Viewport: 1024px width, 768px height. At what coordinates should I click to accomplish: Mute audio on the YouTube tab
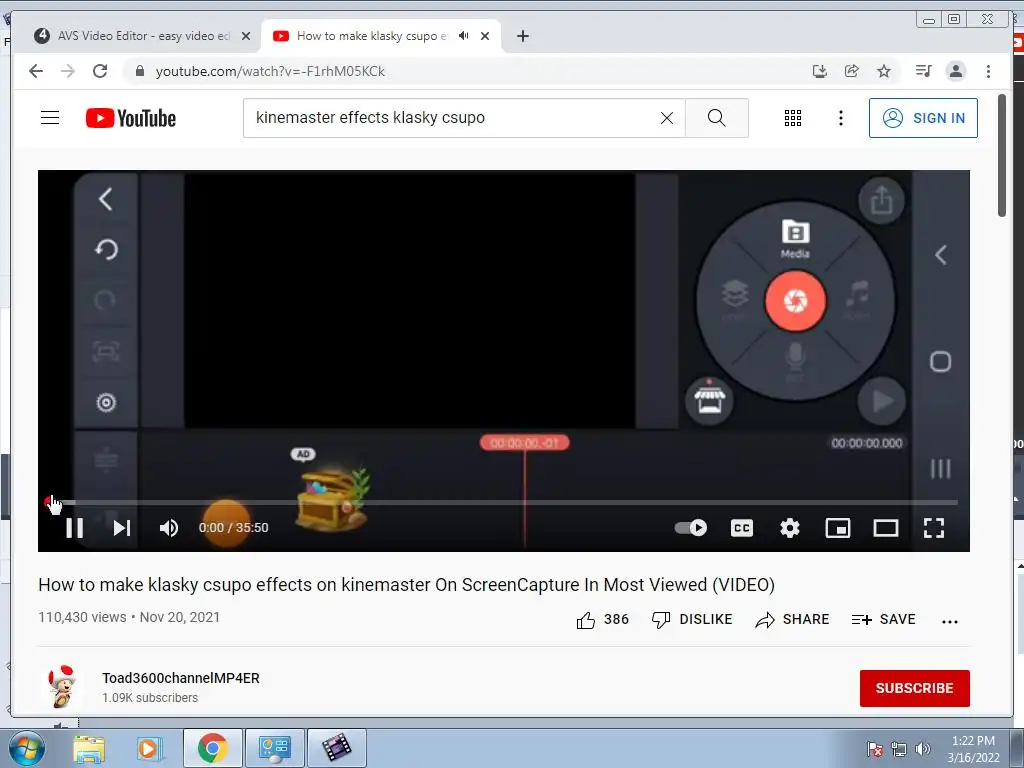click(x=464, y=36)
